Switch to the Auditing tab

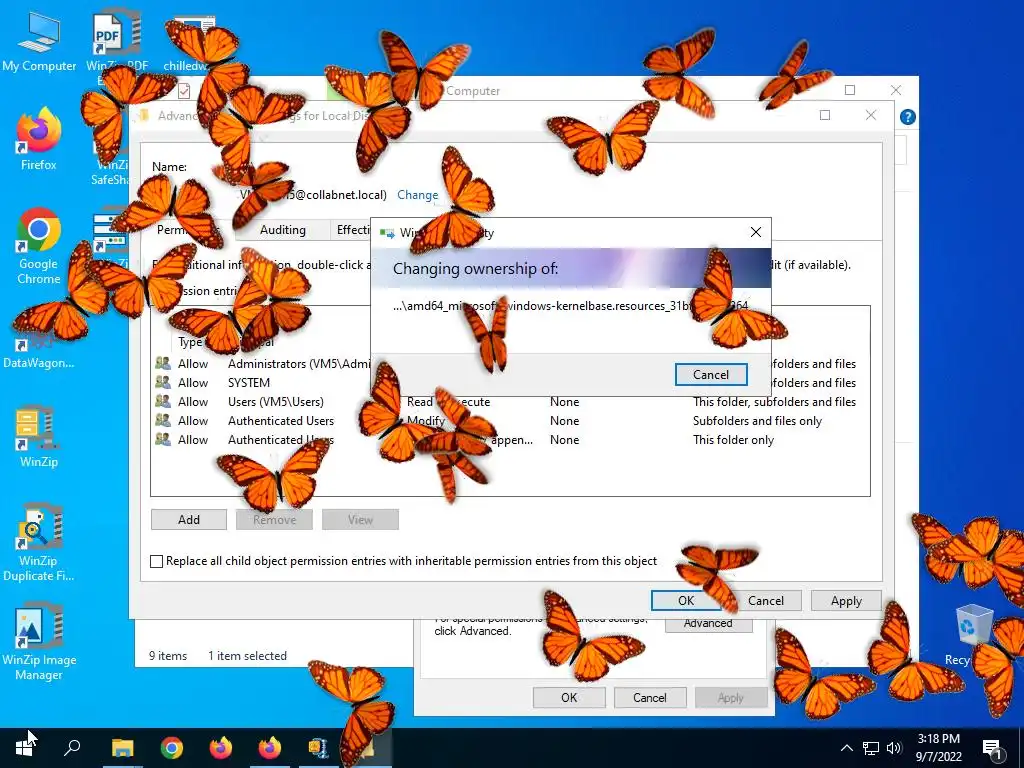click(283, 230)
